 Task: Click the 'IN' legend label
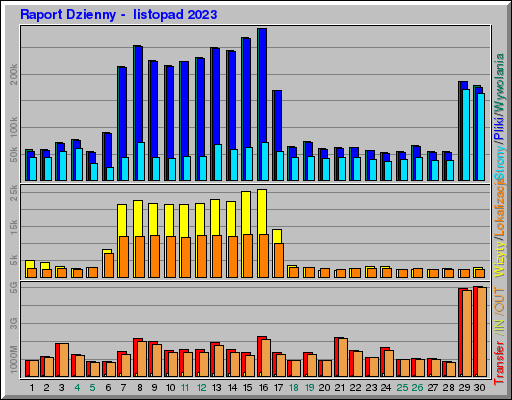coord(500,325)
